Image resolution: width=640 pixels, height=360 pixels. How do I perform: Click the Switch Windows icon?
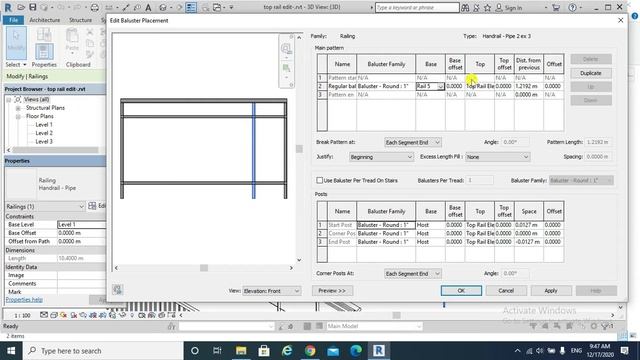tap(217, 7)
